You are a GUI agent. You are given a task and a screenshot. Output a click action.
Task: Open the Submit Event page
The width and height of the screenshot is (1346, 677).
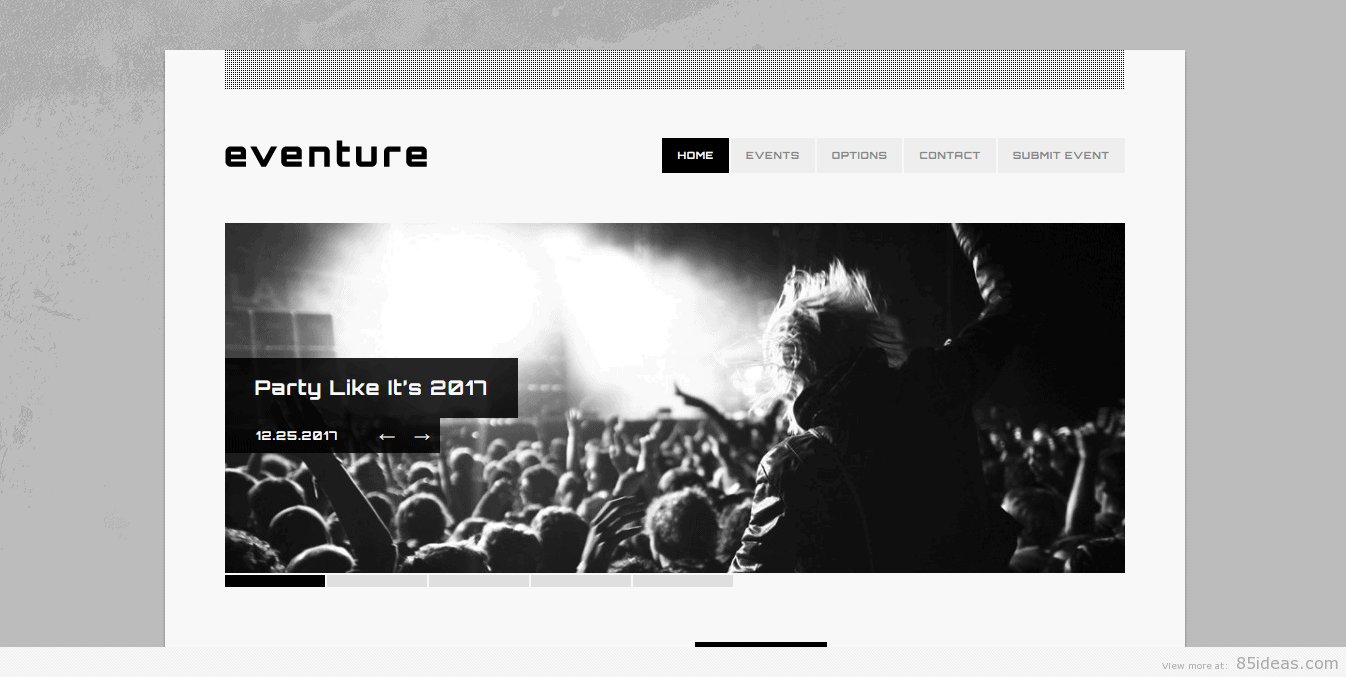pos(1061,155)
